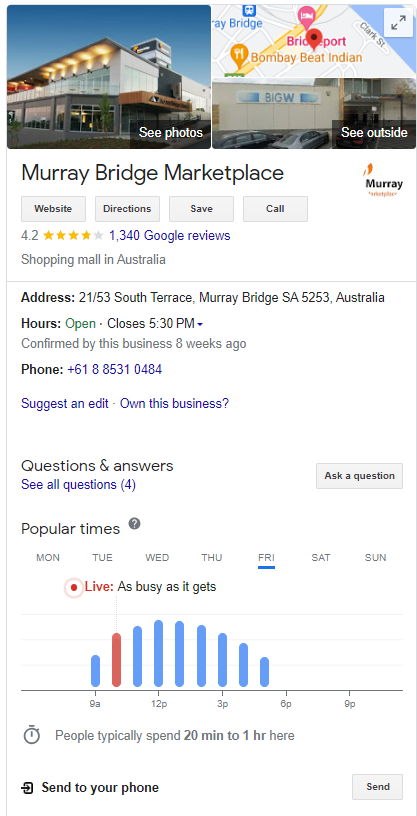Screen dimensions: 417x816
Task: Select the MON tab in Popular times
Action: (48, 558)
